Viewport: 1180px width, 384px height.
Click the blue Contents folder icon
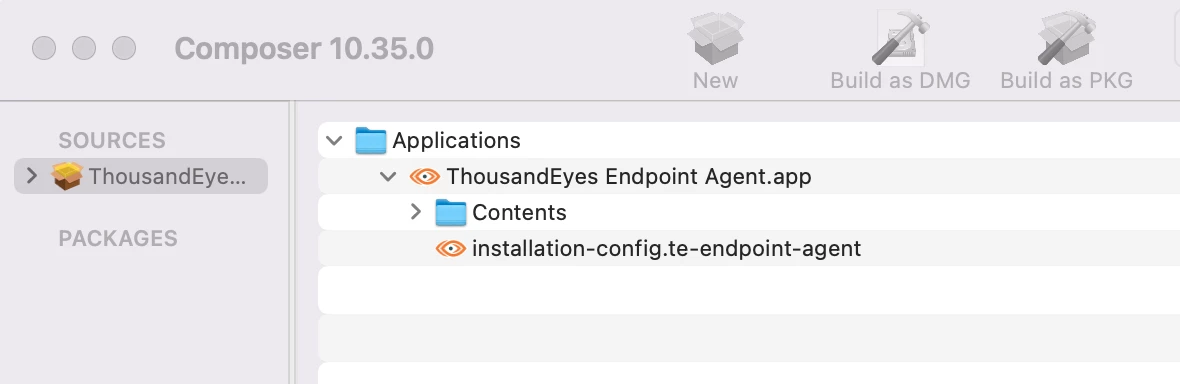click(451, 212)
